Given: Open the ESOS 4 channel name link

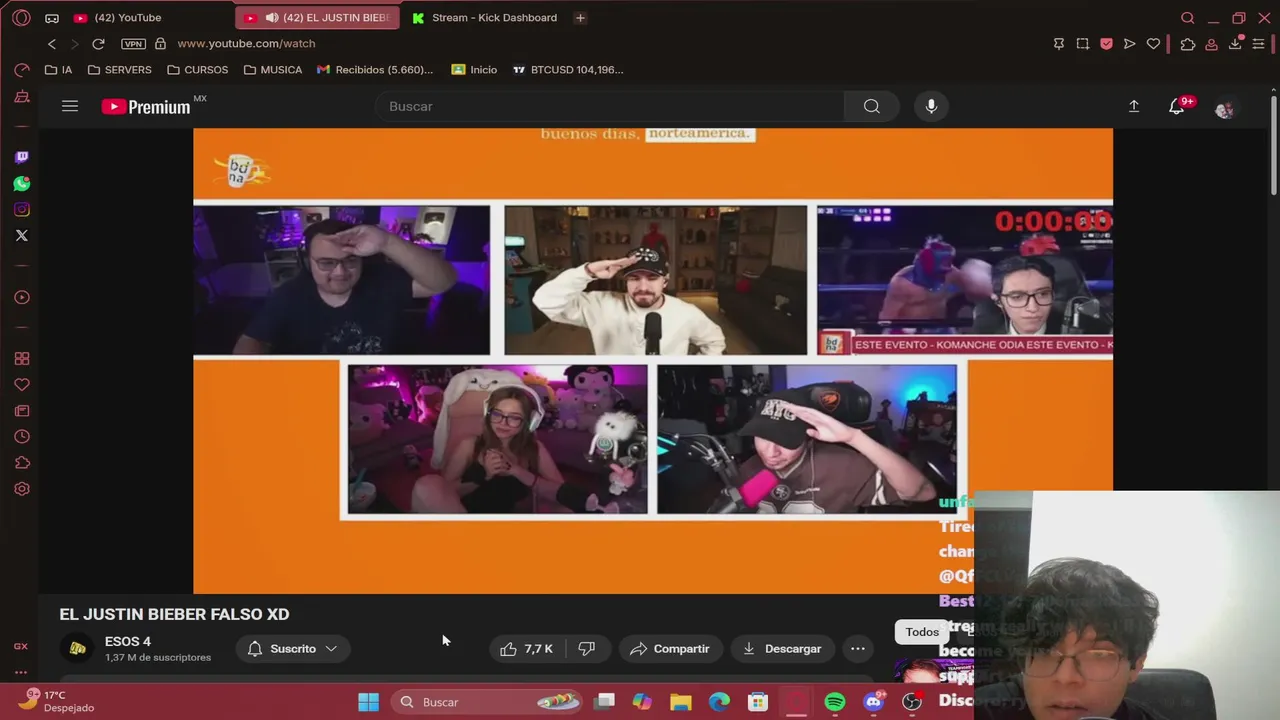Looking at the screenshot, I should (x=128, y=642).
